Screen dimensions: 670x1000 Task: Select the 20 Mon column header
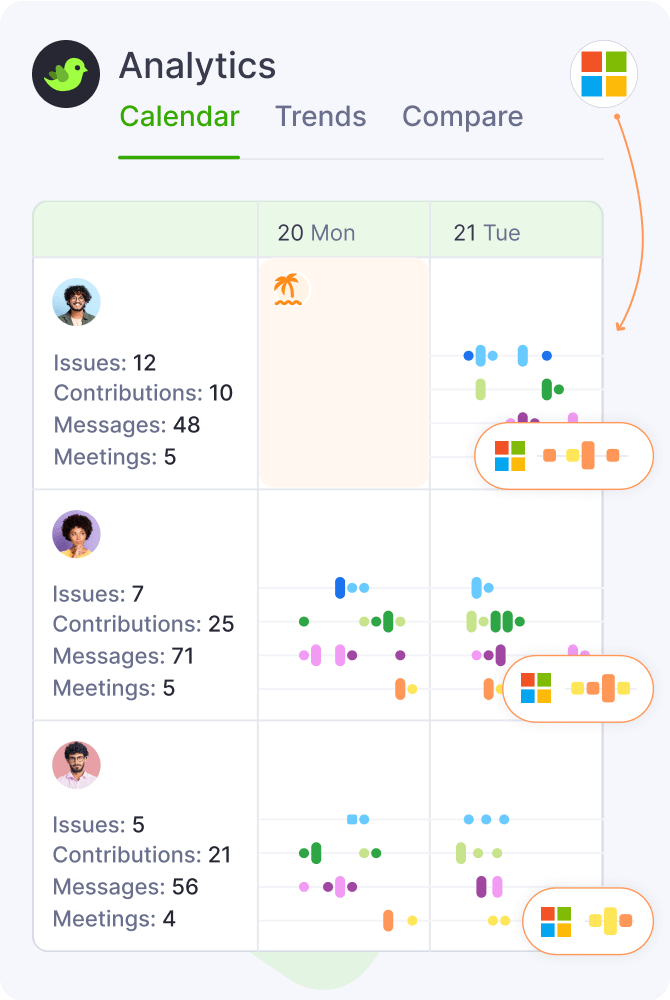click(316, 233)
